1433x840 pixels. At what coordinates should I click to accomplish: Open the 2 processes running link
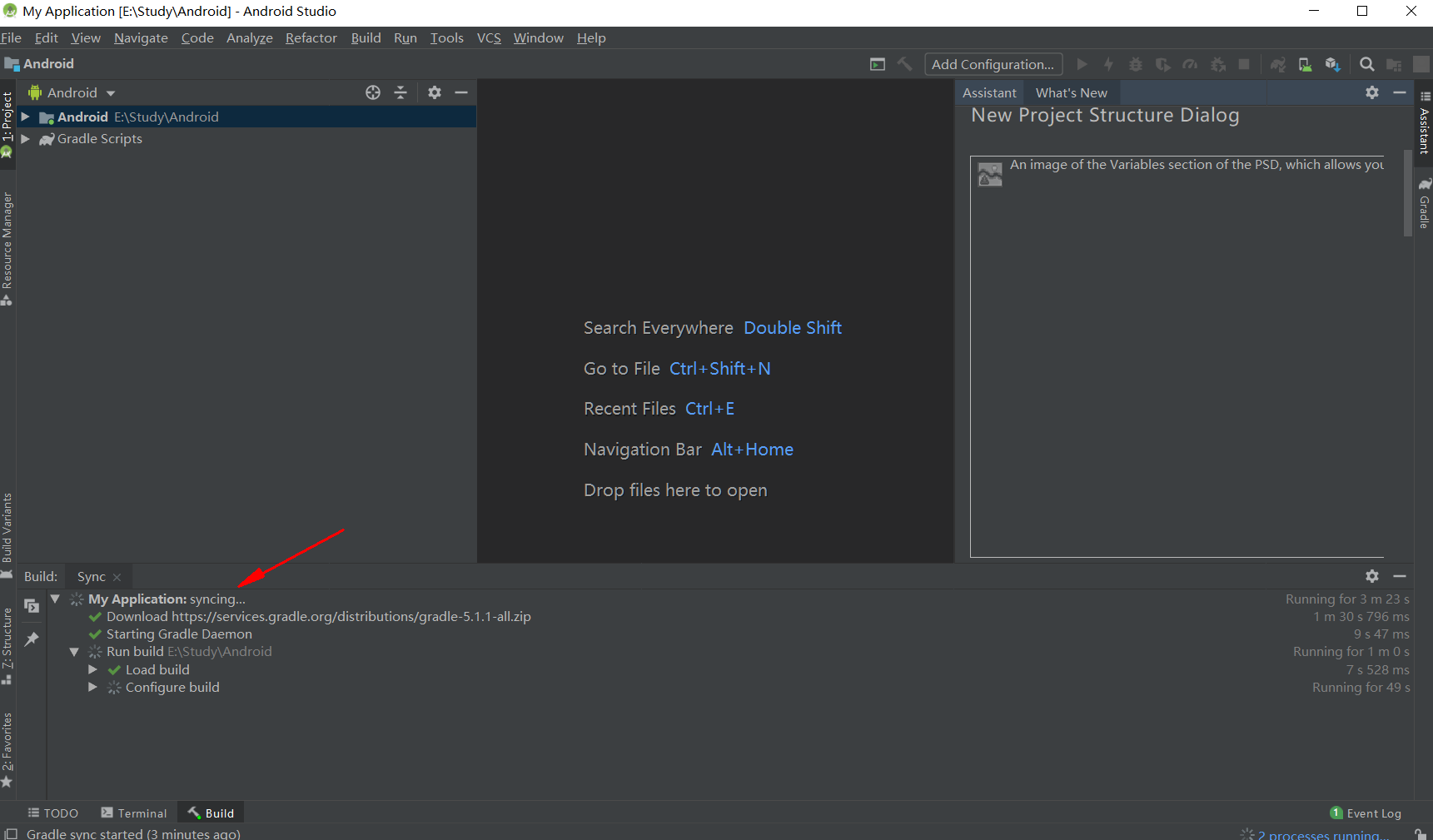1322,834
